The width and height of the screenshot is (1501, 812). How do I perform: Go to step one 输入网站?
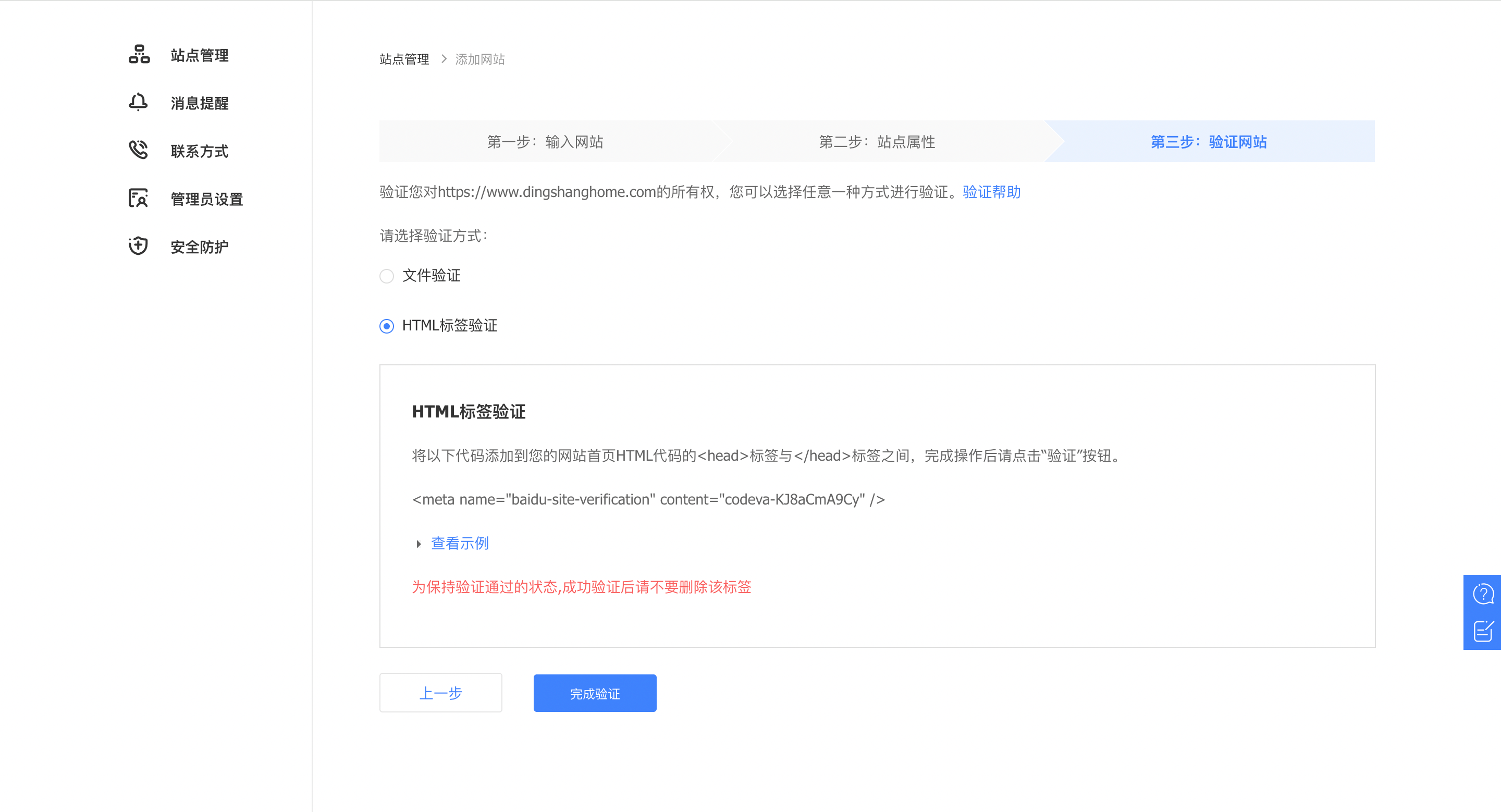[545, 142]
